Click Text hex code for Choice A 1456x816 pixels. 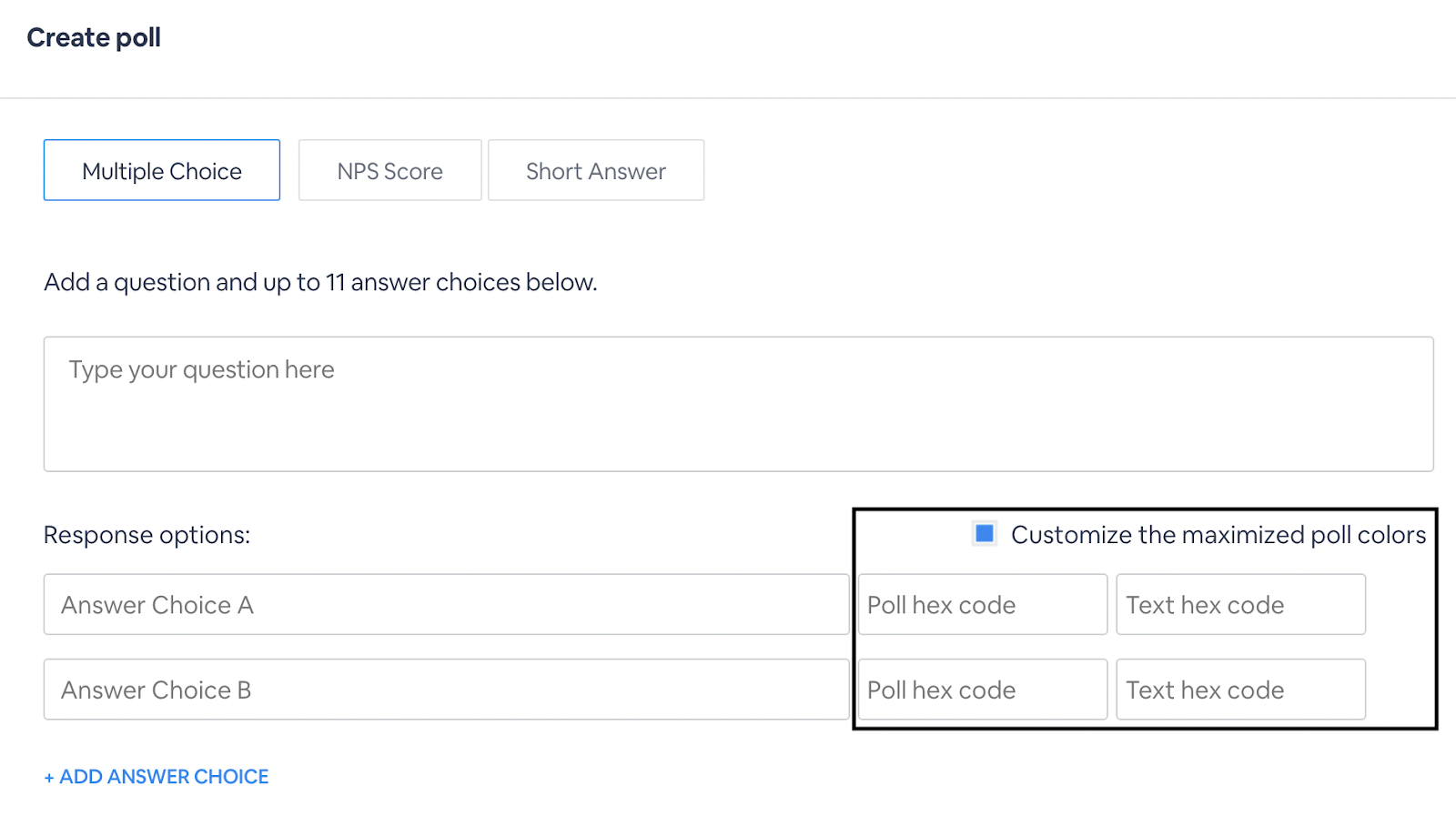coord(1240,604)
